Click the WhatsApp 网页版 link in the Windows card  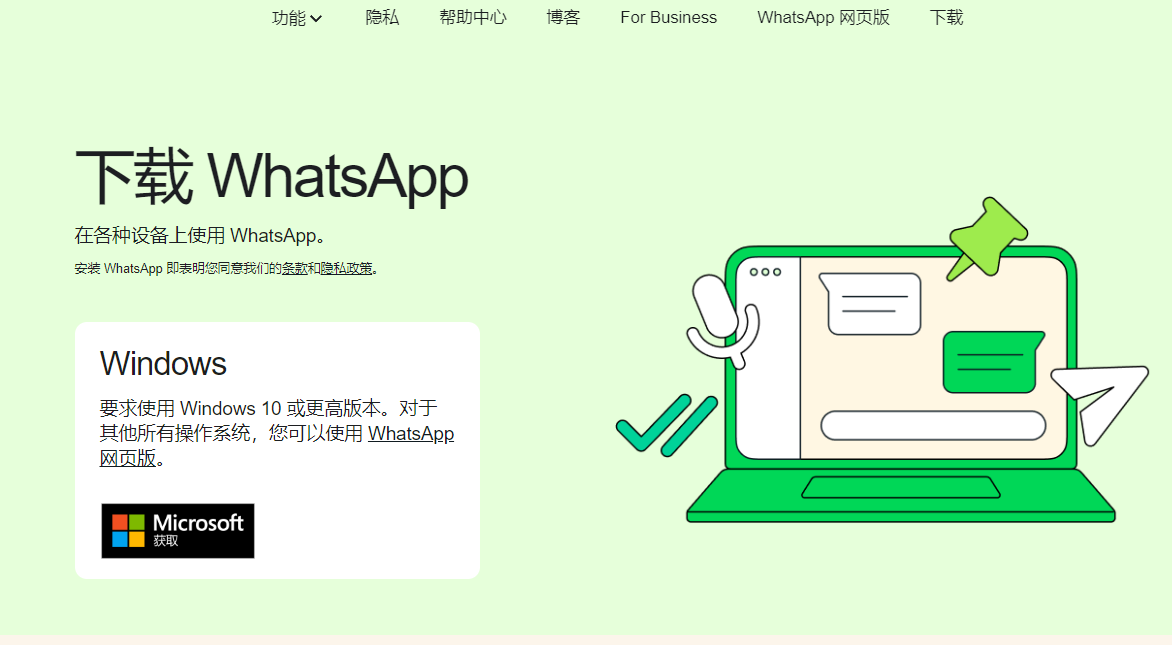[x=411, y=433]
